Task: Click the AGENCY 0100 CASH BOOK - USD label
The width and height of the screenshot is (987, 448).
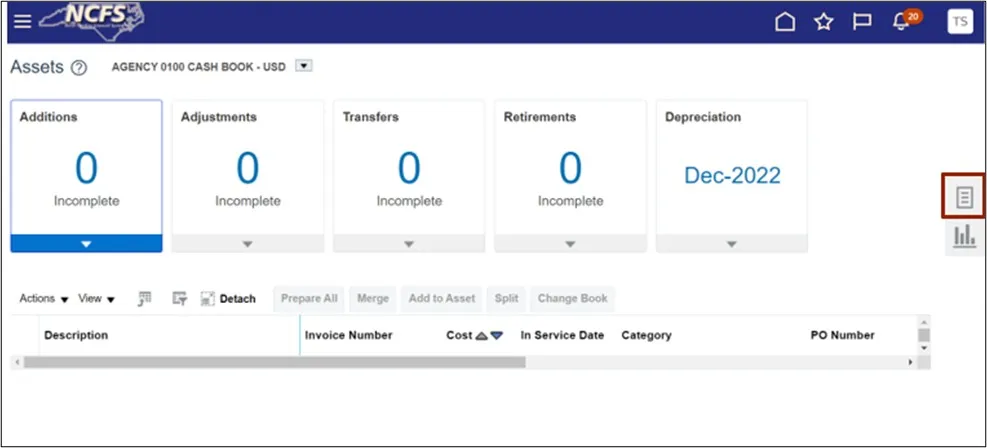Action: click(199, 67)
